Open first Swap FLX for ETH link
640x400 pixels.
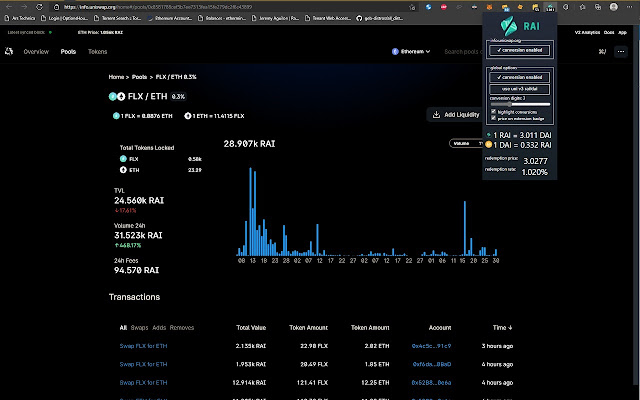click(x=143, y=345)
